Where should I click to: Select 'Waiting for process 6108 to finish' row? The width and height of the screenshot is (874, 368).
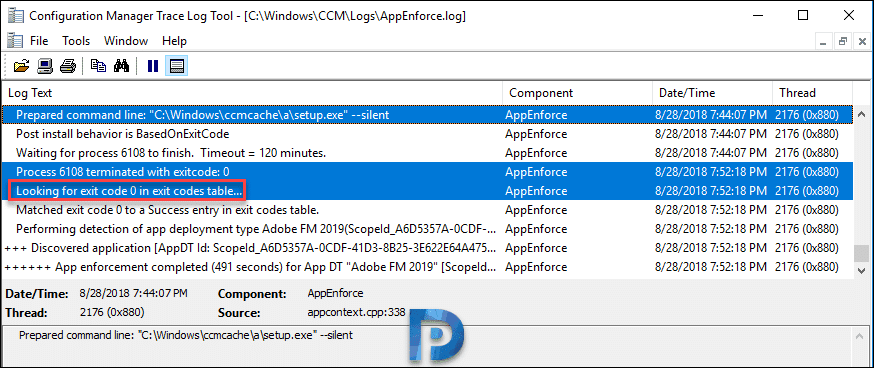click(x=427, y=153)
